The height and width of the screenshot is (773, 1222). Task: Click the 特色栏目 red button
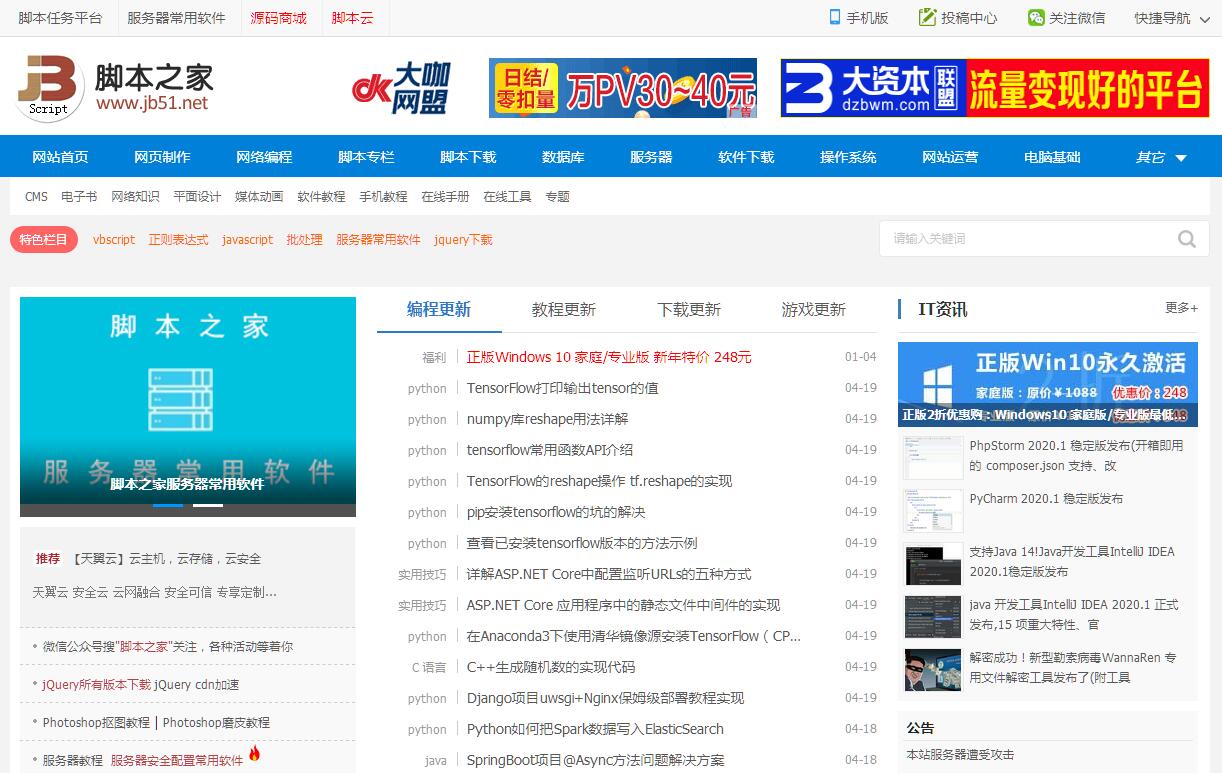click(44, 240)
